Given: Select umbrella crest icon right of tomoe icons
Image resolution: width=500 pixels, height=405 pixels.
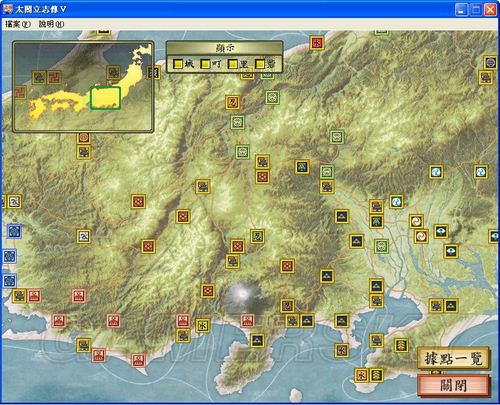Looking at the screenshot, I should click(x=441, y=231).
